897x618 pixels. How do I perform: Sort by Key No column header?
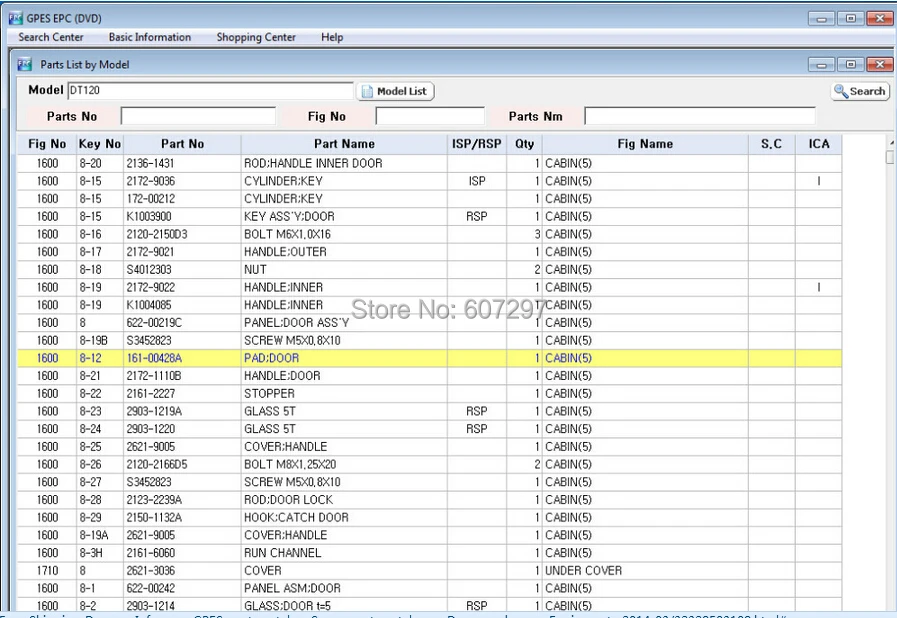100,144
